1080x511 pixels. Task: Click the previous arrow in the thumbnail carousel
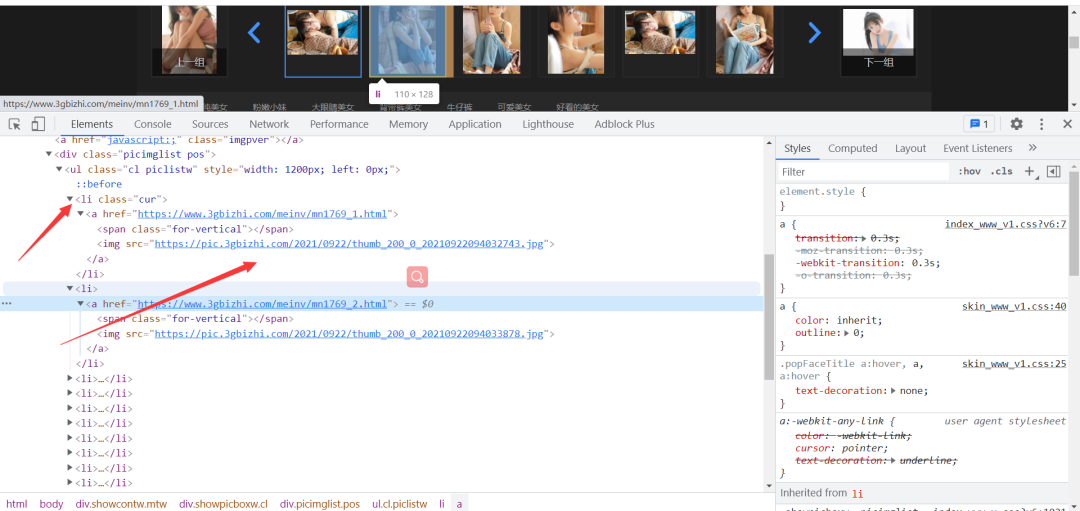254,32
